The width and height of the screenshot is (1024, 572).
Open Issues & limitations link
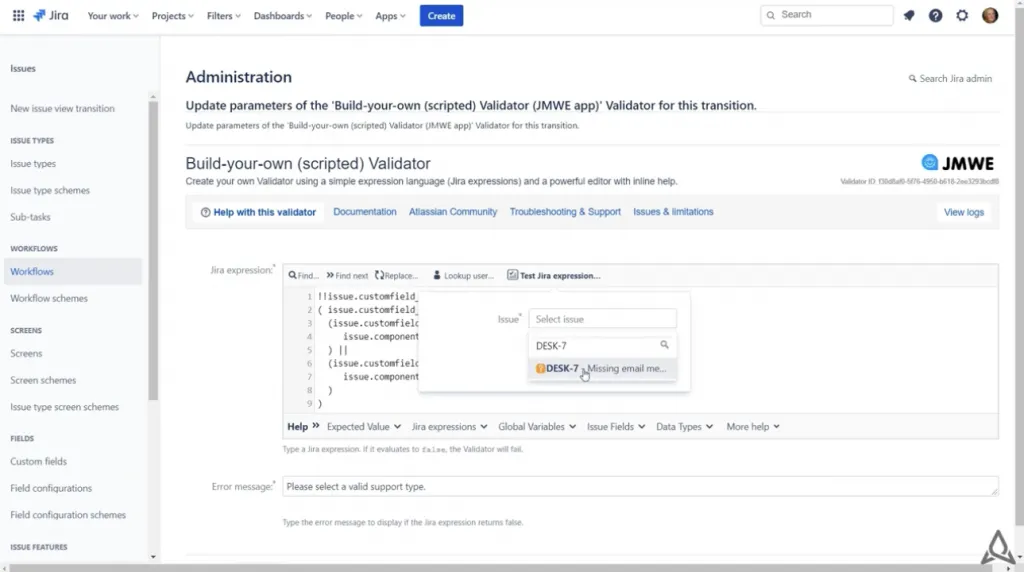[x=673, y=212]
